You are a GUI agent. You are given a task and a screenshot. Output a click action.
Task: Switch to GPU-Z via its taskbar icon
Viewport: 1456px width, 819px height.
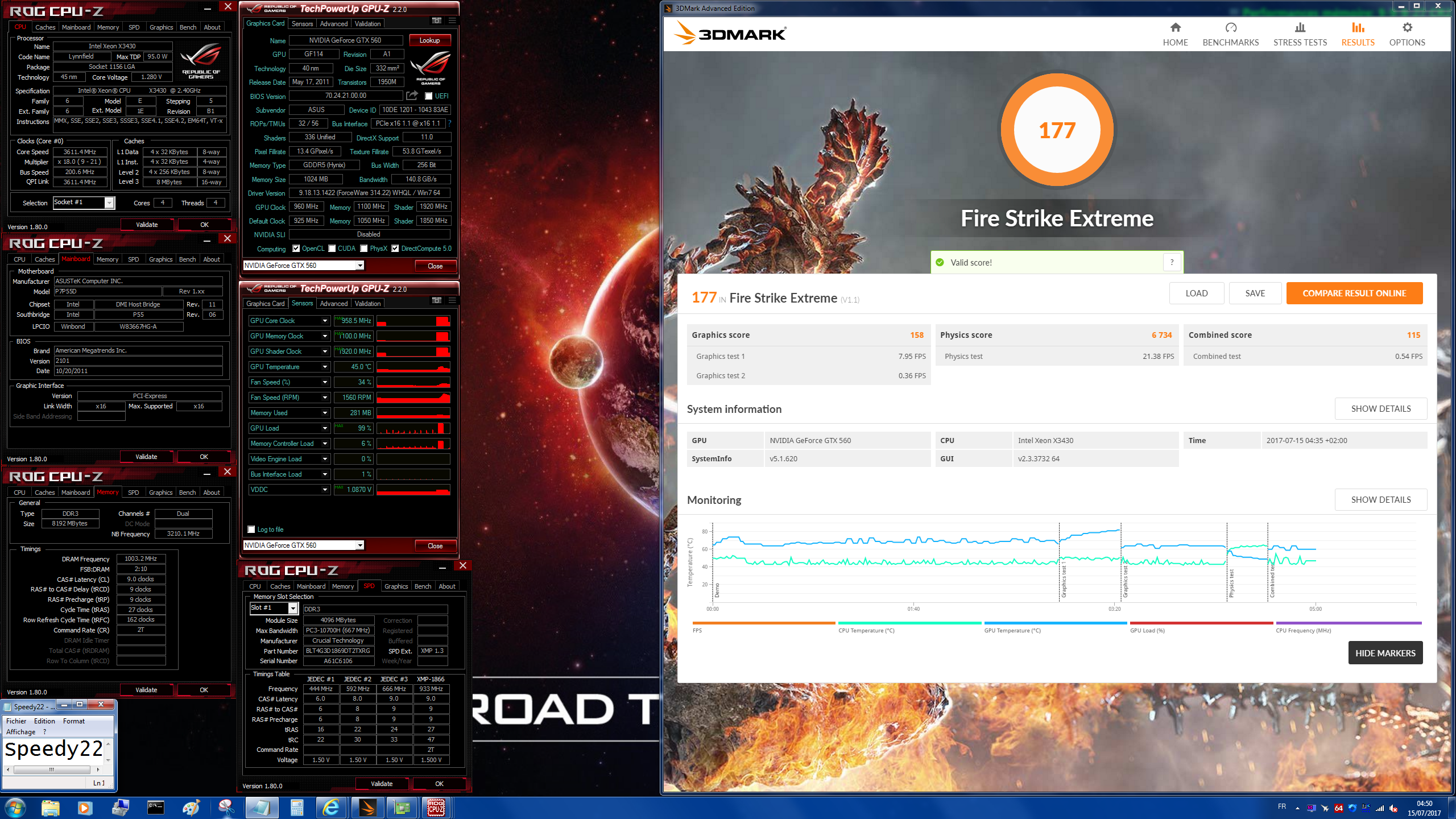(x=402, y=808)
